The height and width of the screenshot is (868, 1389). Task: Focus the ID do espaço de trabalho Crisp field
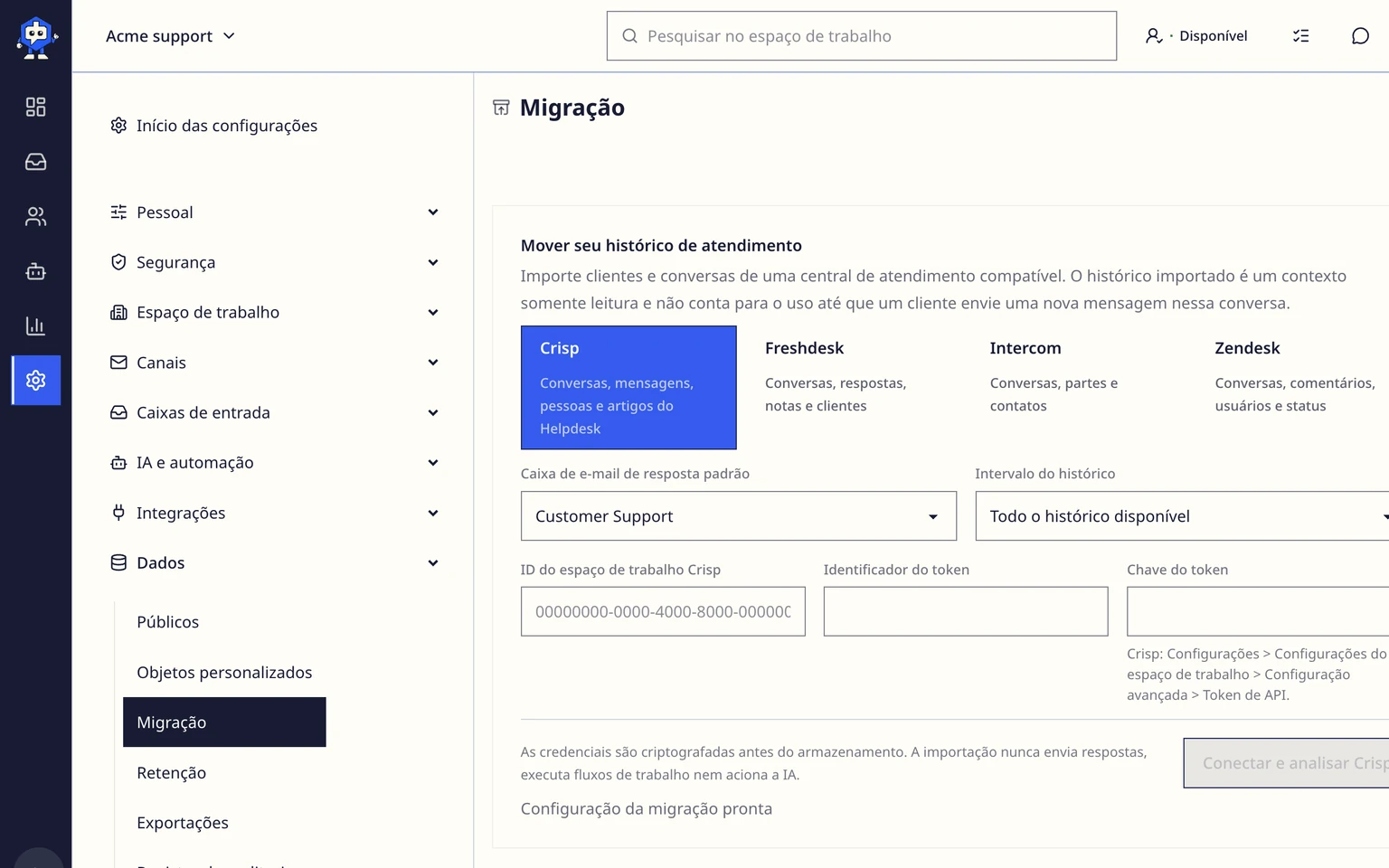coord(663,611)
